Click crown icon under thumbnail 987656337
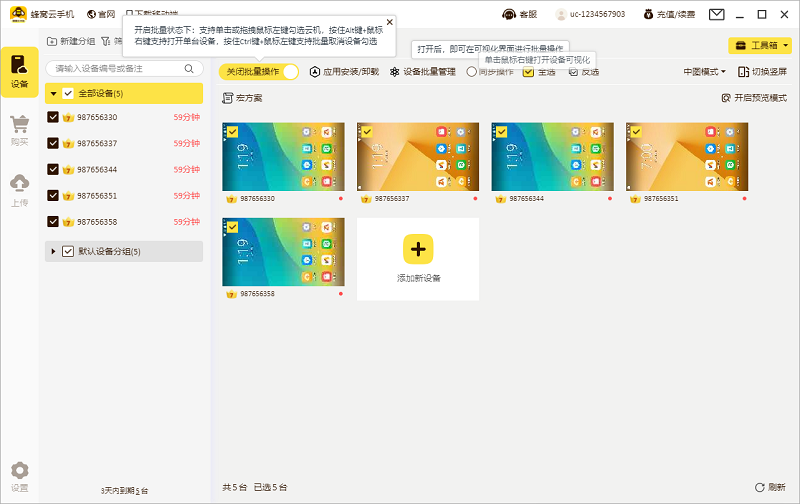Viewport: 800px width, 504px height. point(366,199)
